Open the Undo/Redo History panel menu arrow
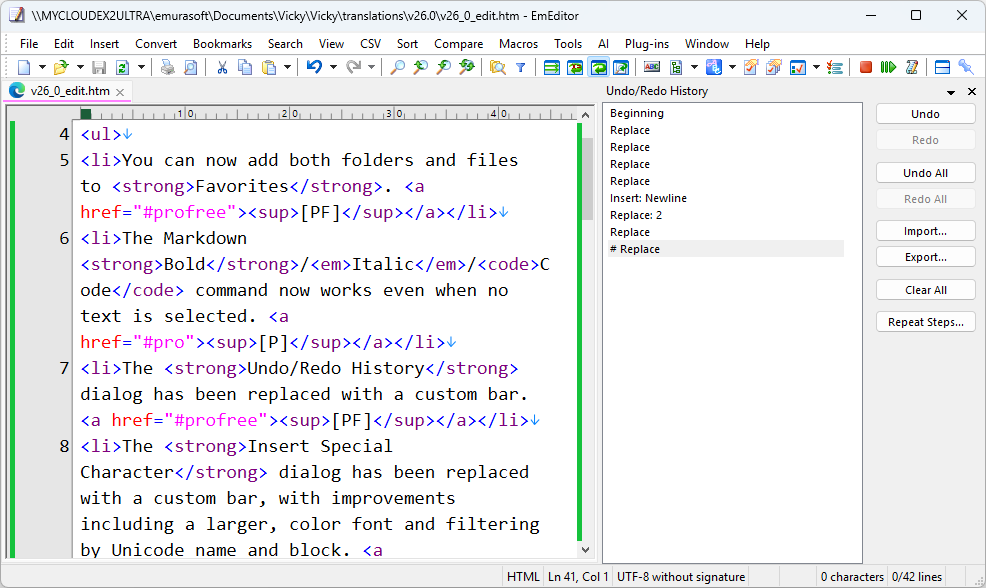 pos(951,92)
